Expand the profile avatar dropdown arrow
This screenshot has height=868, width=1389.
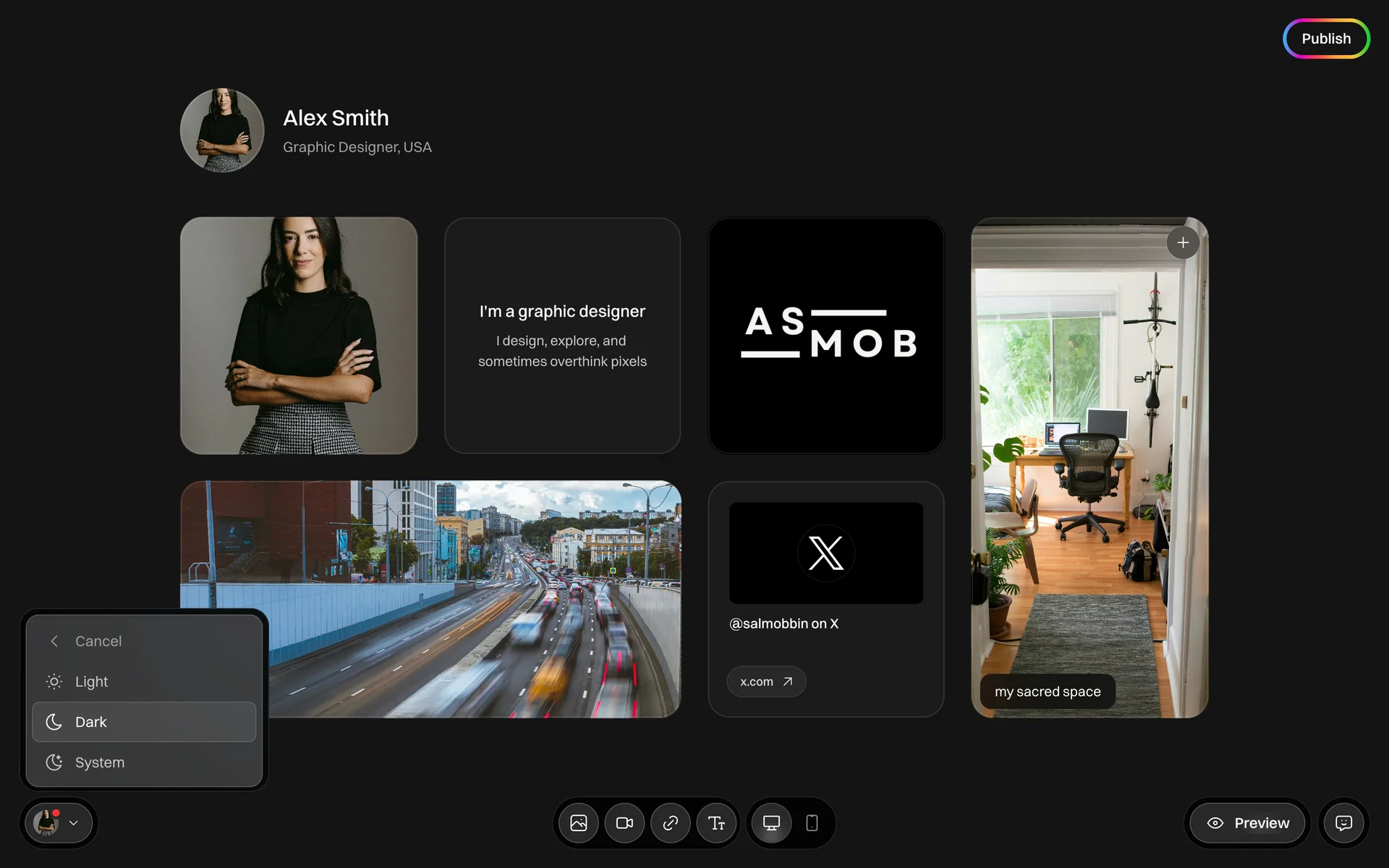tap(74, 823)
